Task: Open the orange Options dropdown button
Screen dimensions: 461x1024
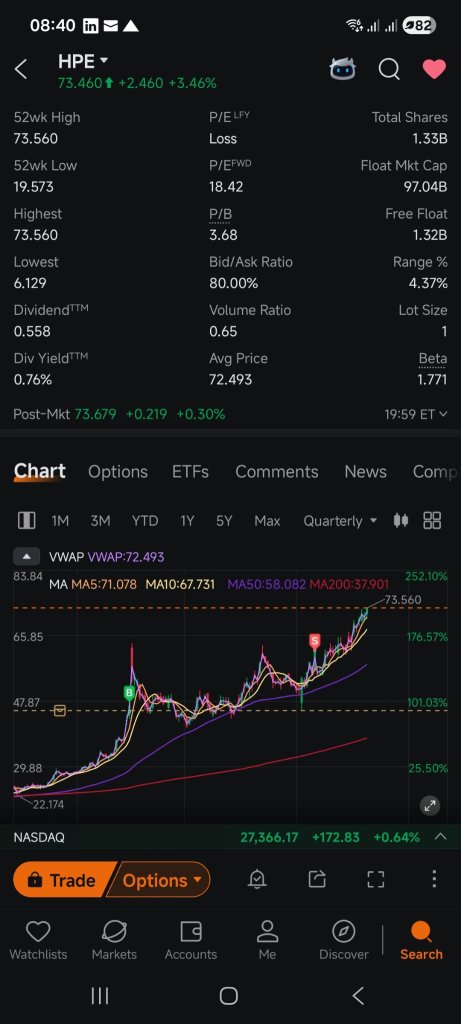Action: pos(160,880)
